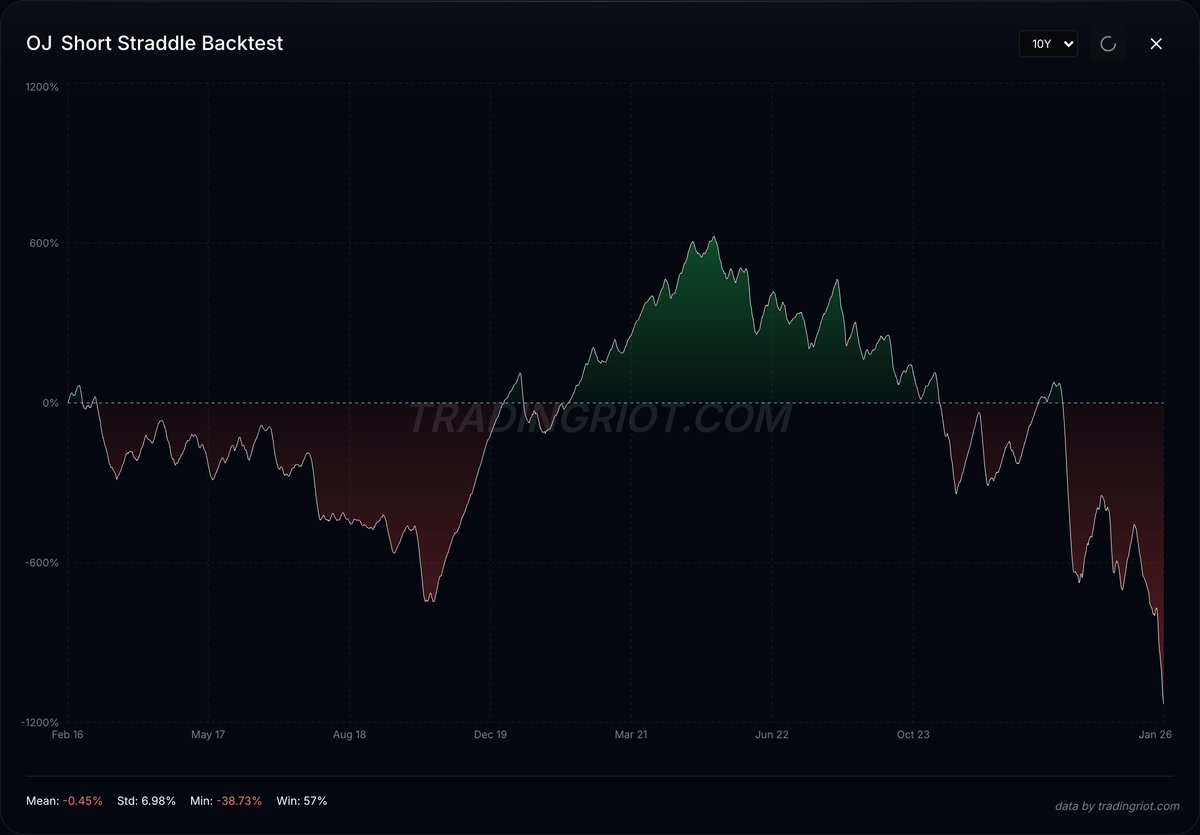Click the Dec 19 x-axis date
Screen dimensions: 1200x835
(x=490, y=735)
